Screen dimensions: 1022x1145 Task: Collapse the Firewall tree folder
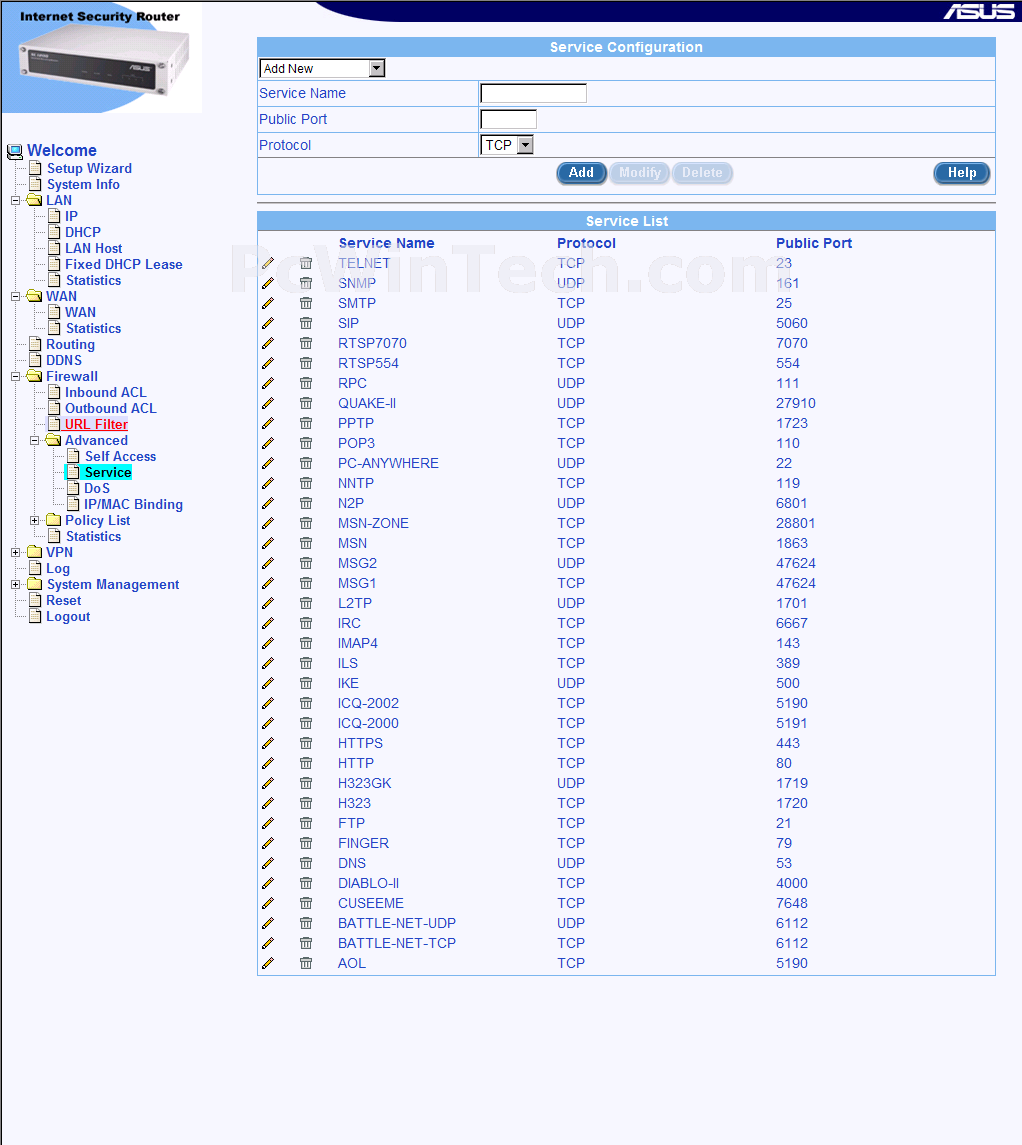(15, 377)
